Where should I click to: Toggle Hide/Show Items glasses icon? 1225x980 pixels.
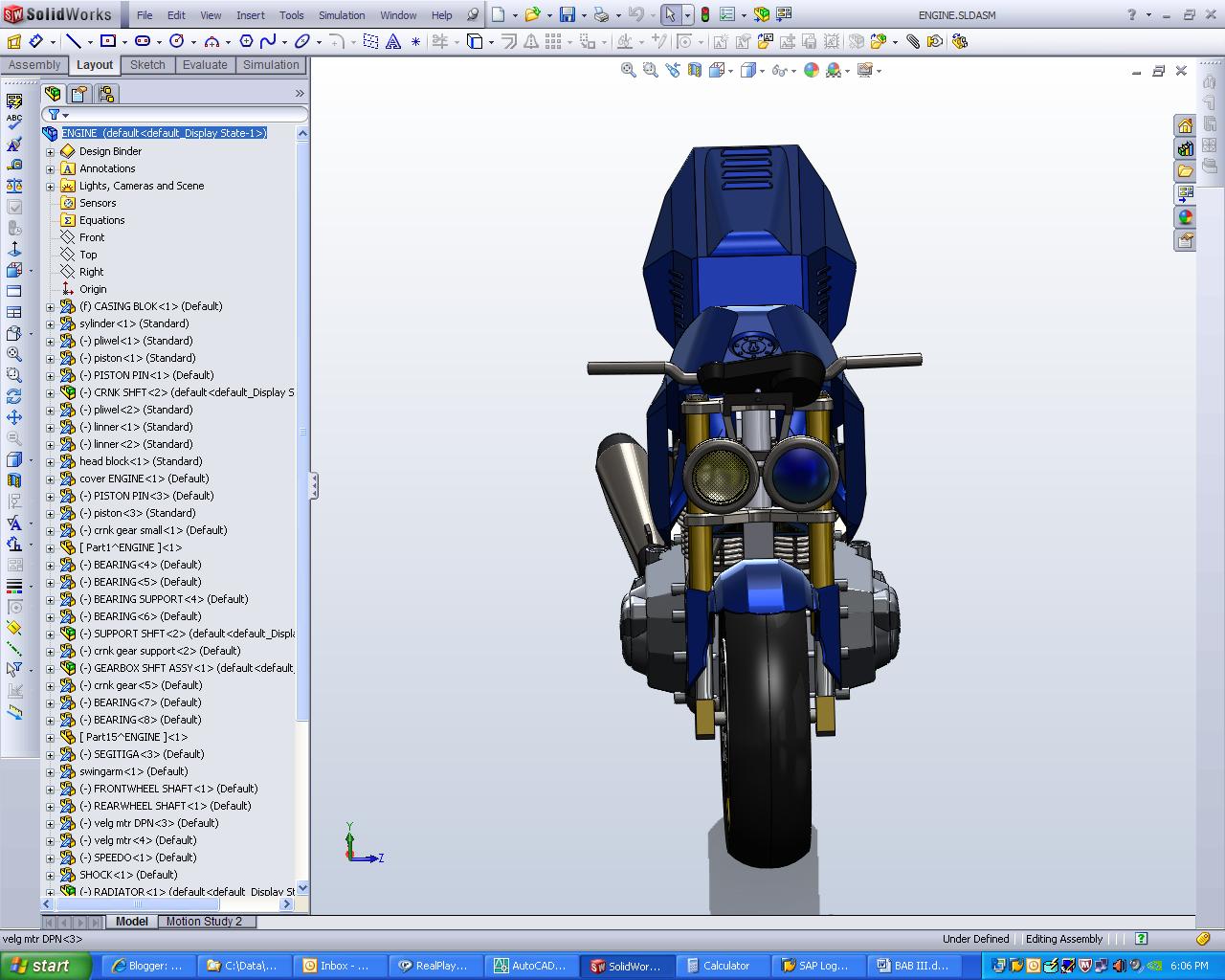point(778,70)
